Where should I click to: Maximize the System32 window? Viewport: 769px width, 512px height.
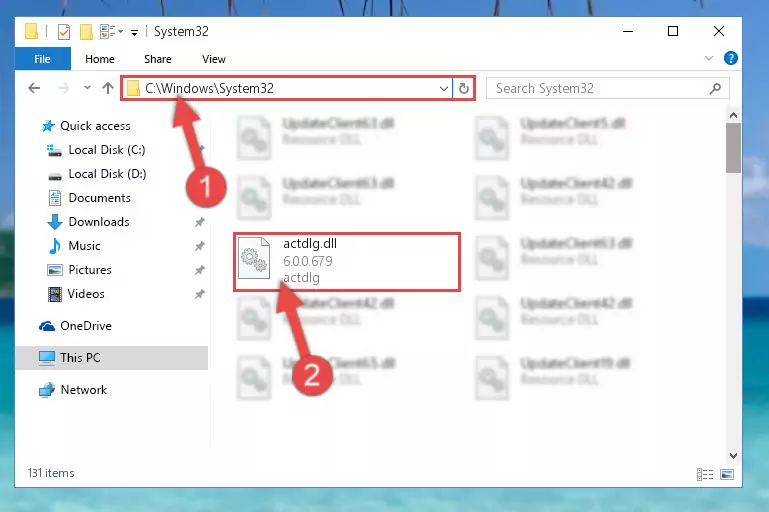tap(673, 31)
